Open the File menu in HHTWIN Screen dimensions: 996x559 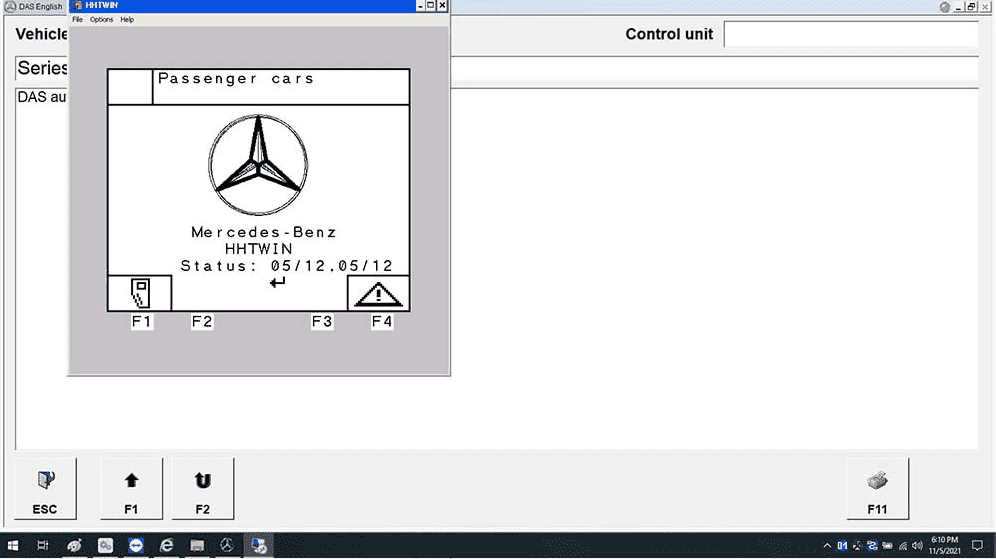77,20
